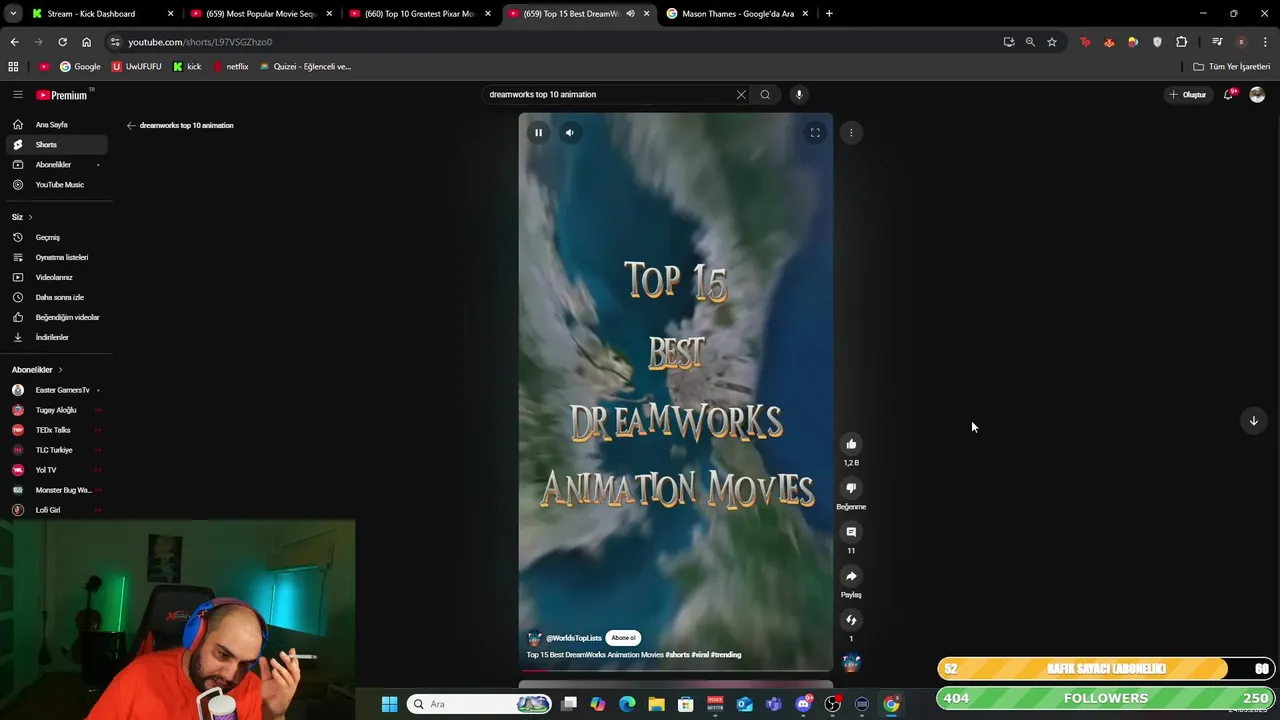Viewport: 1280px width, 720px height.
Task: Open Chrome three-dot menu
Action: [x=1266, y=42]
